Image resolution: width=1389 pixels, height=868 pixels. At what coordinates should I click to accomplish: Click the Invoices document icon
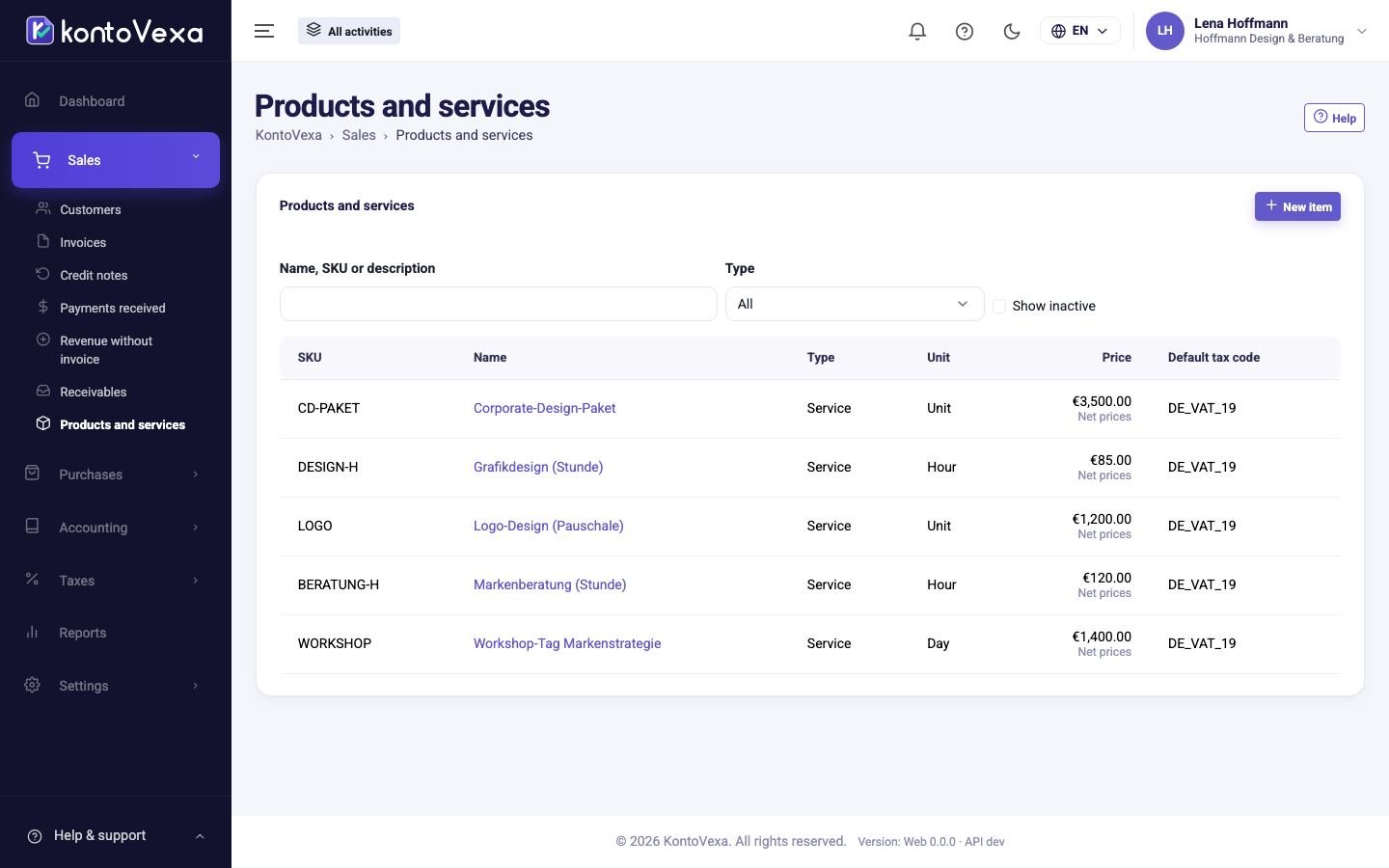click(42, 241)
